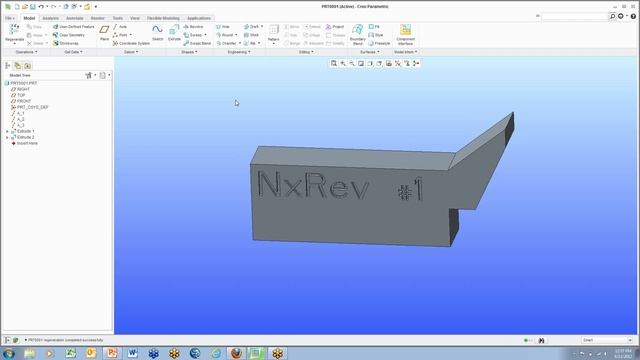Expand the Extrude 1 tree node
This screenshot has height=360, width=640.
7,131
